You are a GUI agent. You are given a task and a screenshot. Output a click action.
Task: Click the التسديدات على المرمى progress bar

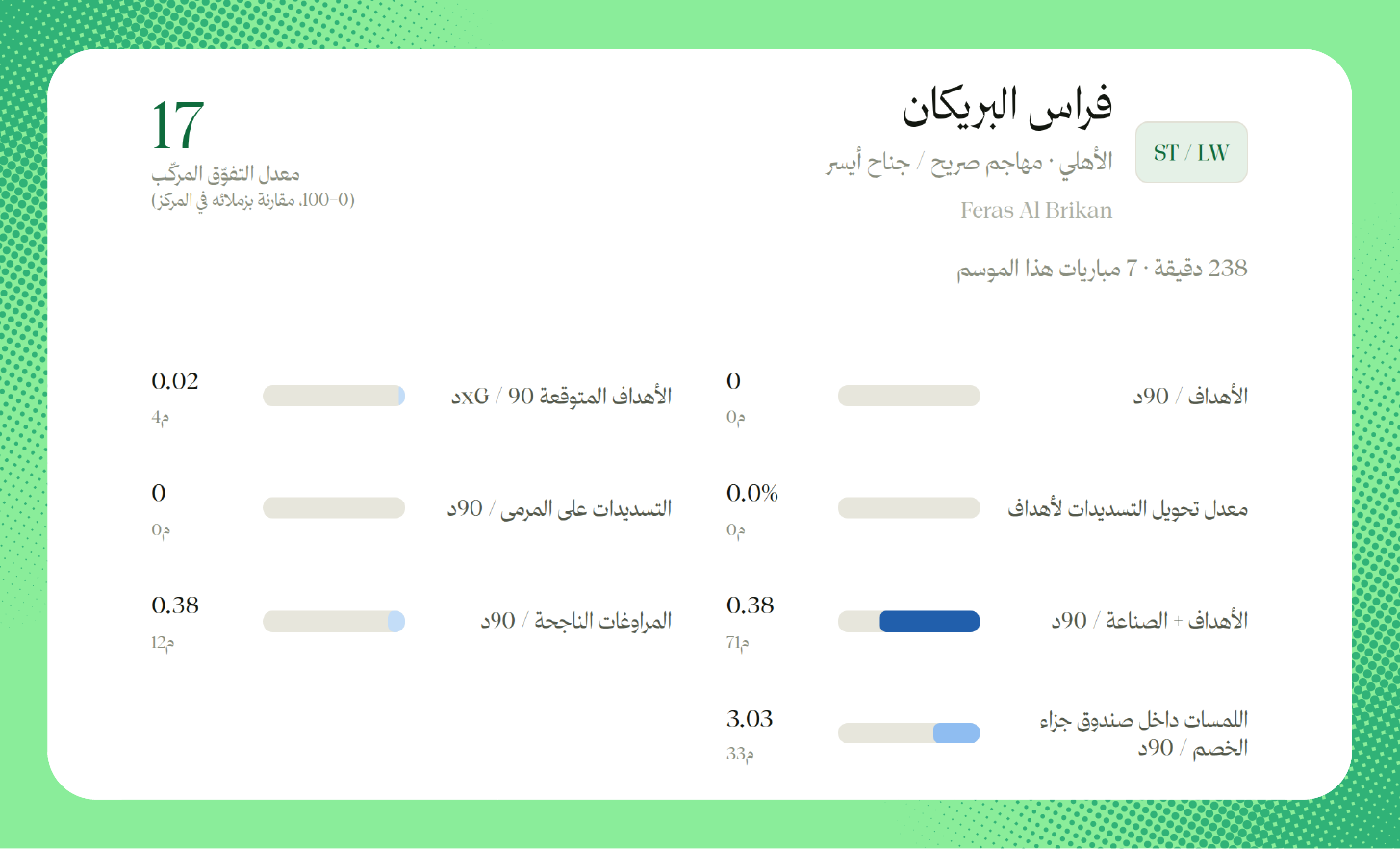334,508
